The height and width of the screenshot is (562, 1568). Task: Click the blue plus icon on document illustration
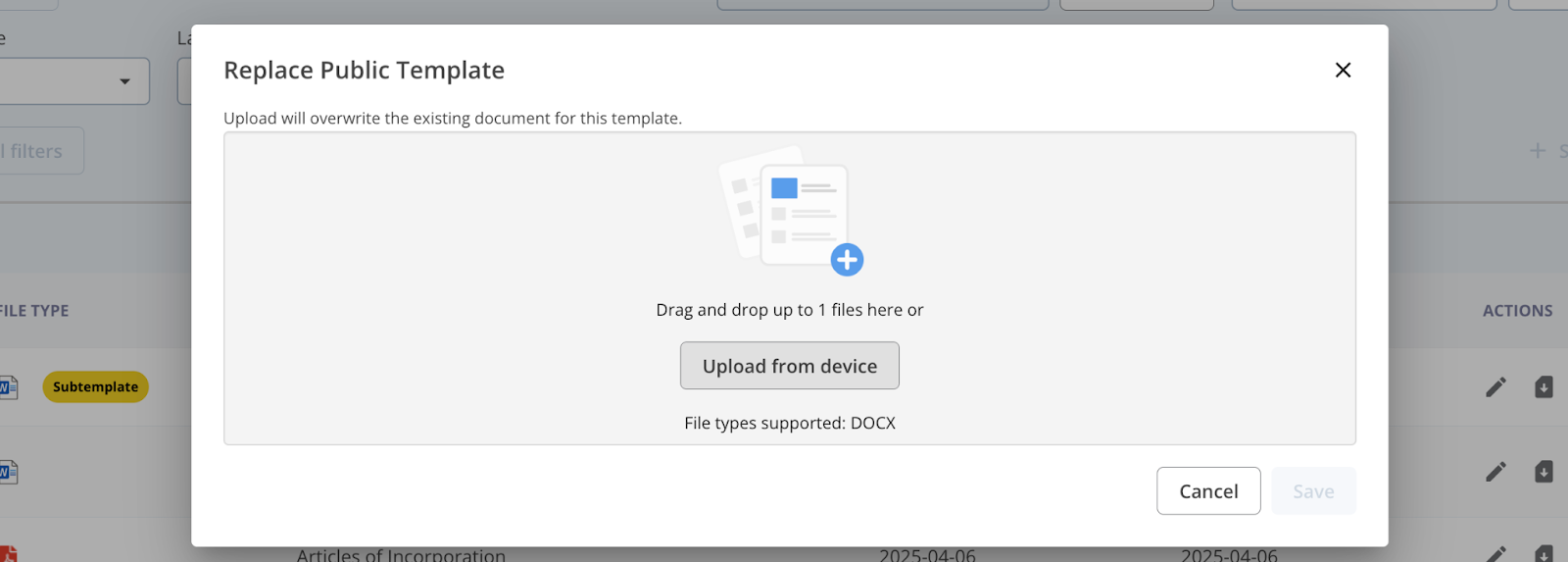[x=847, y=260]
